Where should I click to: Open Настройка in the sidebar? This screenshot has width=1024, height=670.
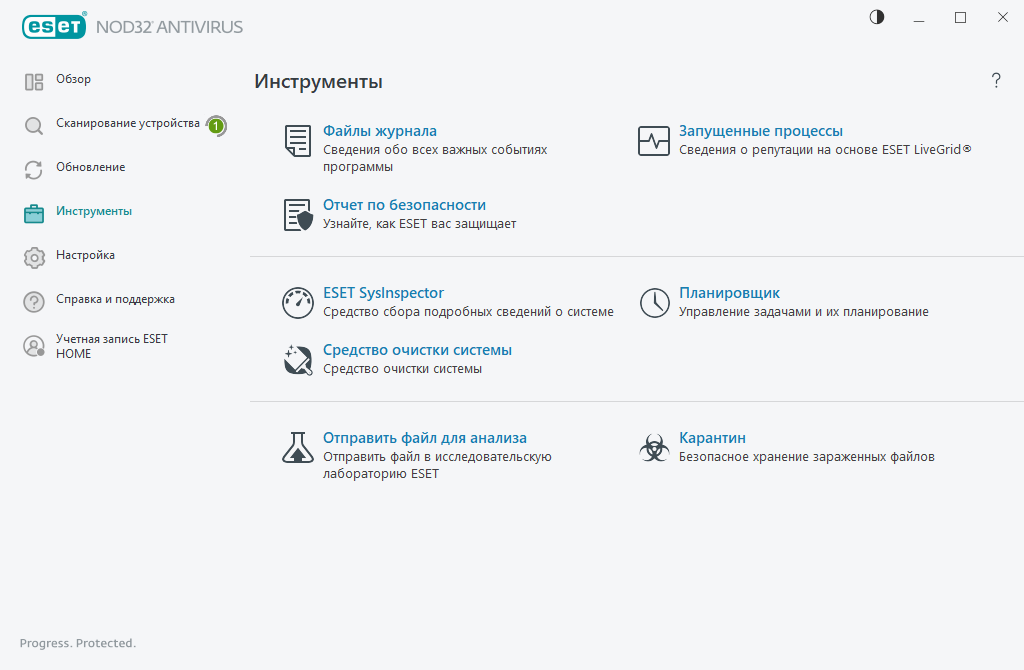pos(86,255)
